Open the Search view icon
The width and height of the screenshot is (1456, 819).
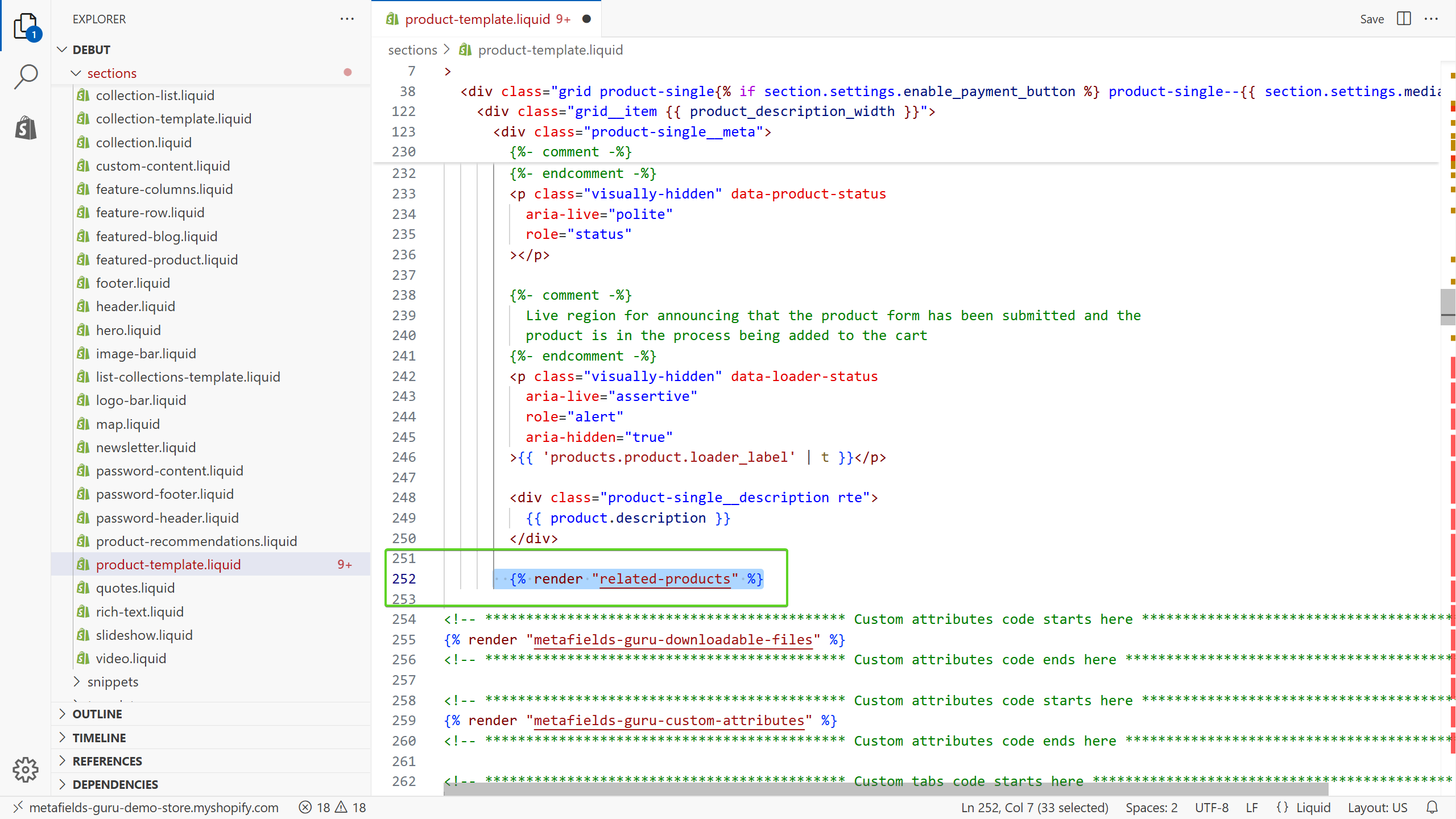(26, 76)
